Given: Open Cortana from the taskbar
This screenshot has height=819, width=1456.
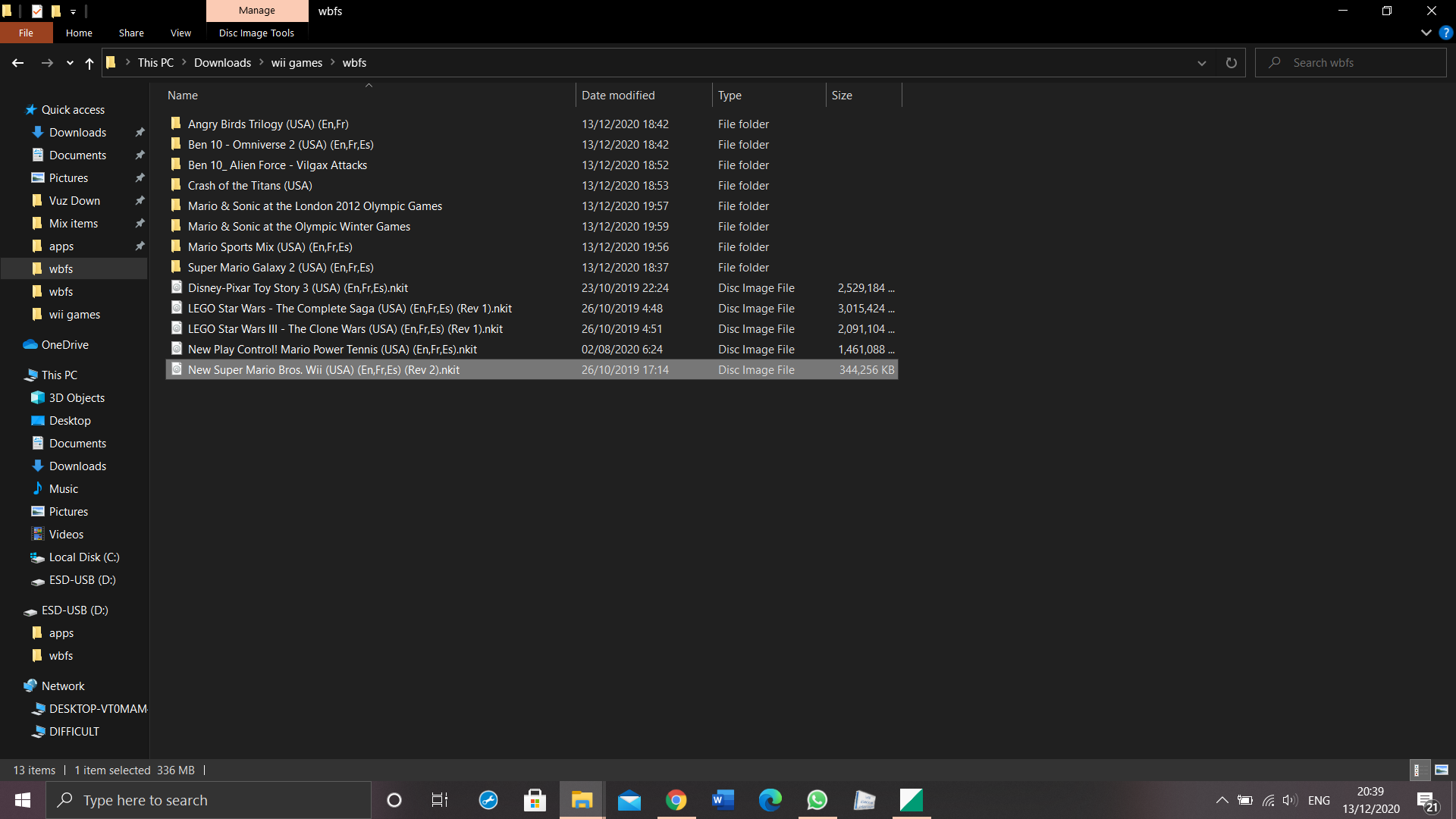Looking at the screenshot, I should pyautogui.click(x=394, y=800).
